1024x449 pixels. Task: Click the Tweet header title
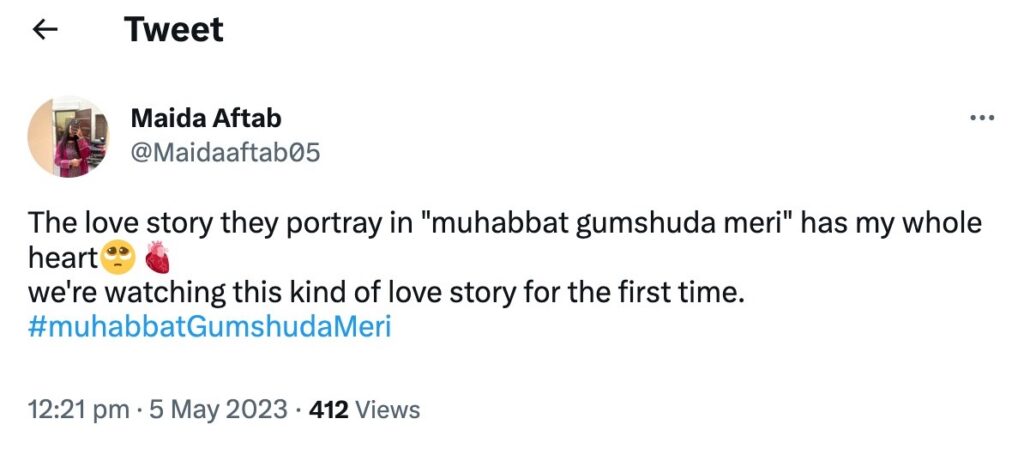pos(174,30)
